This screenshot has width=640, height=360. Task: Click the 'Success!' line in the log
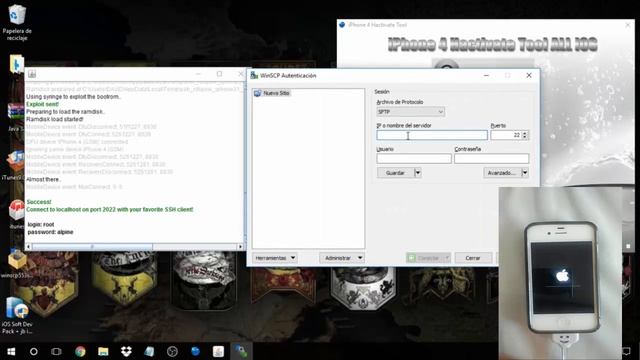point(39,202)
